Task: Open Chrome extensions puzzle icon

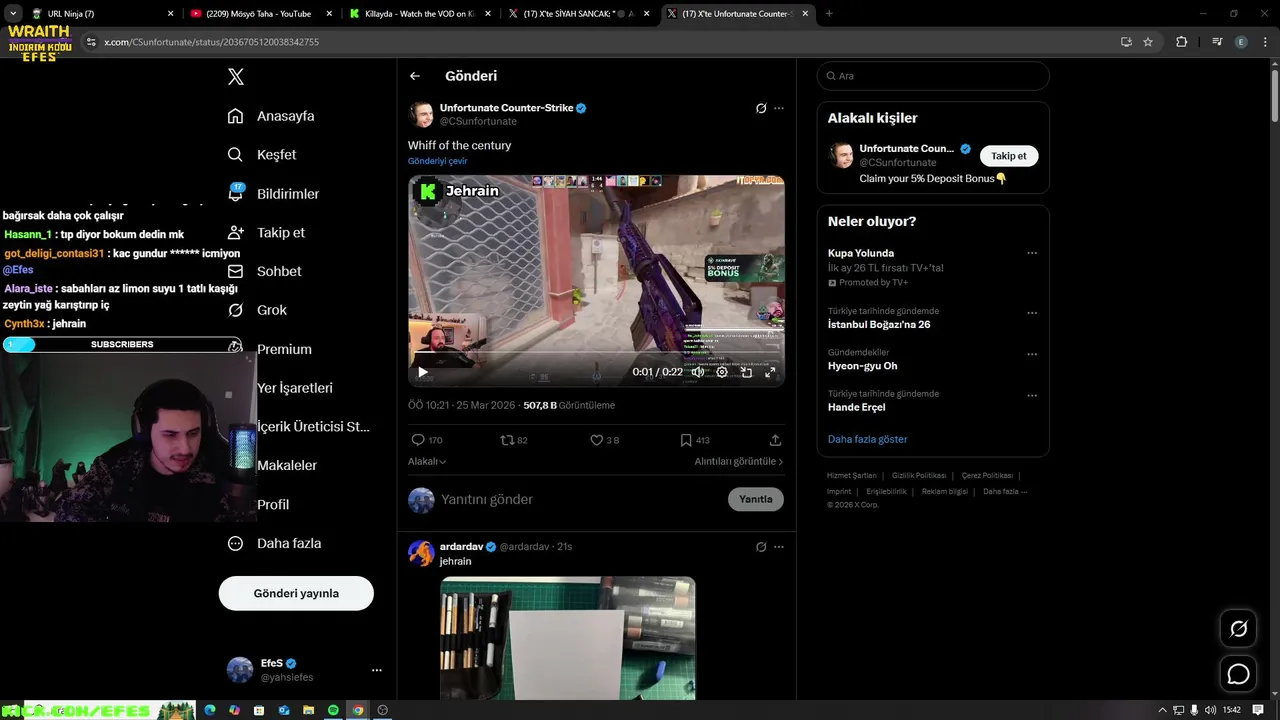Action: click(1182, 42)
